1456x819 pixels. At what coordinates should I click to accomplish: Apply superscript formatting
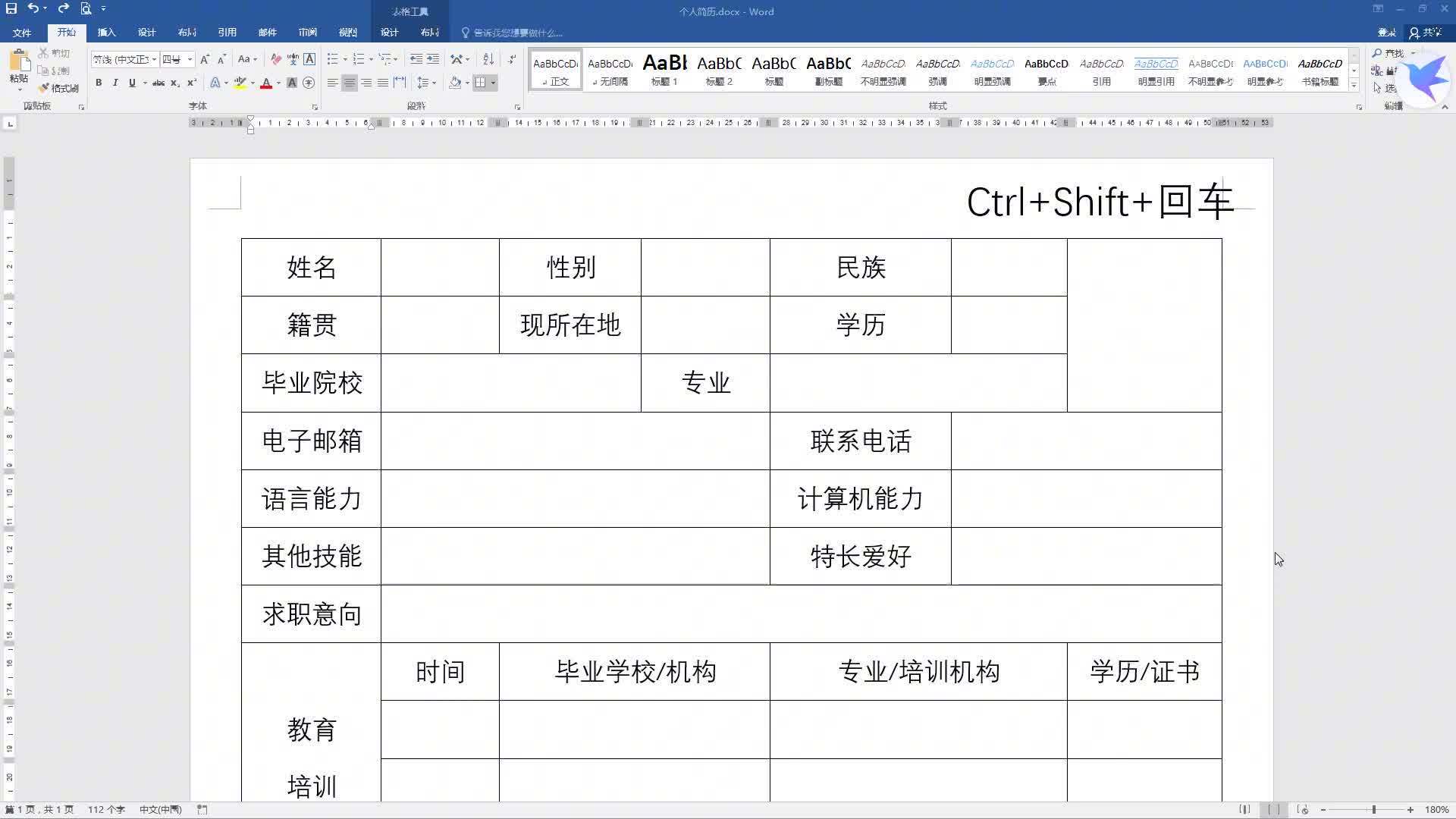pos(192,83)
